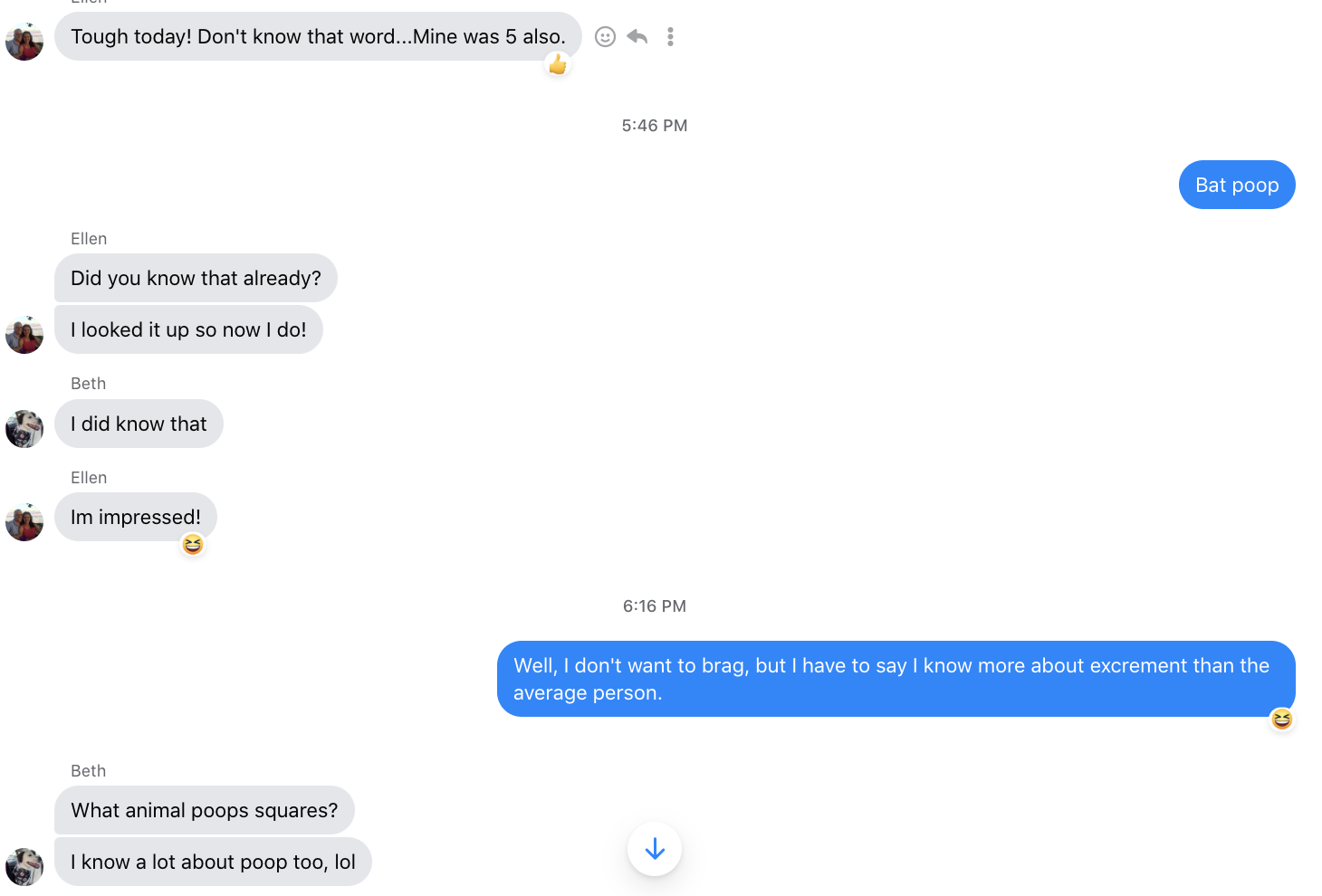The width and height of the screenshot is (1322, 896).
Task: Open more options three-dot menu
Action: 670,36
